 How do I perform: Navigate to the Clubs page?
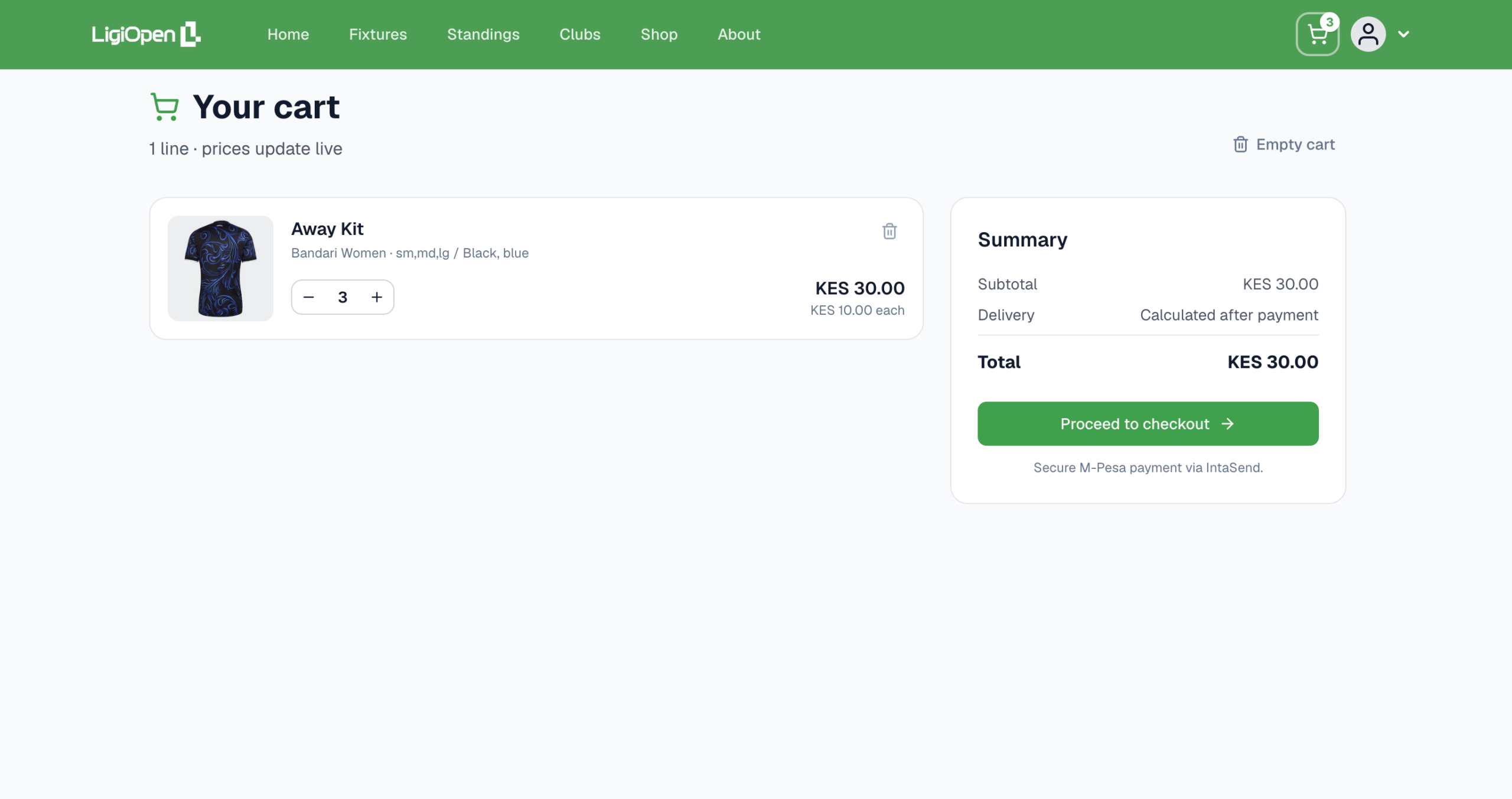pos(580,34)
